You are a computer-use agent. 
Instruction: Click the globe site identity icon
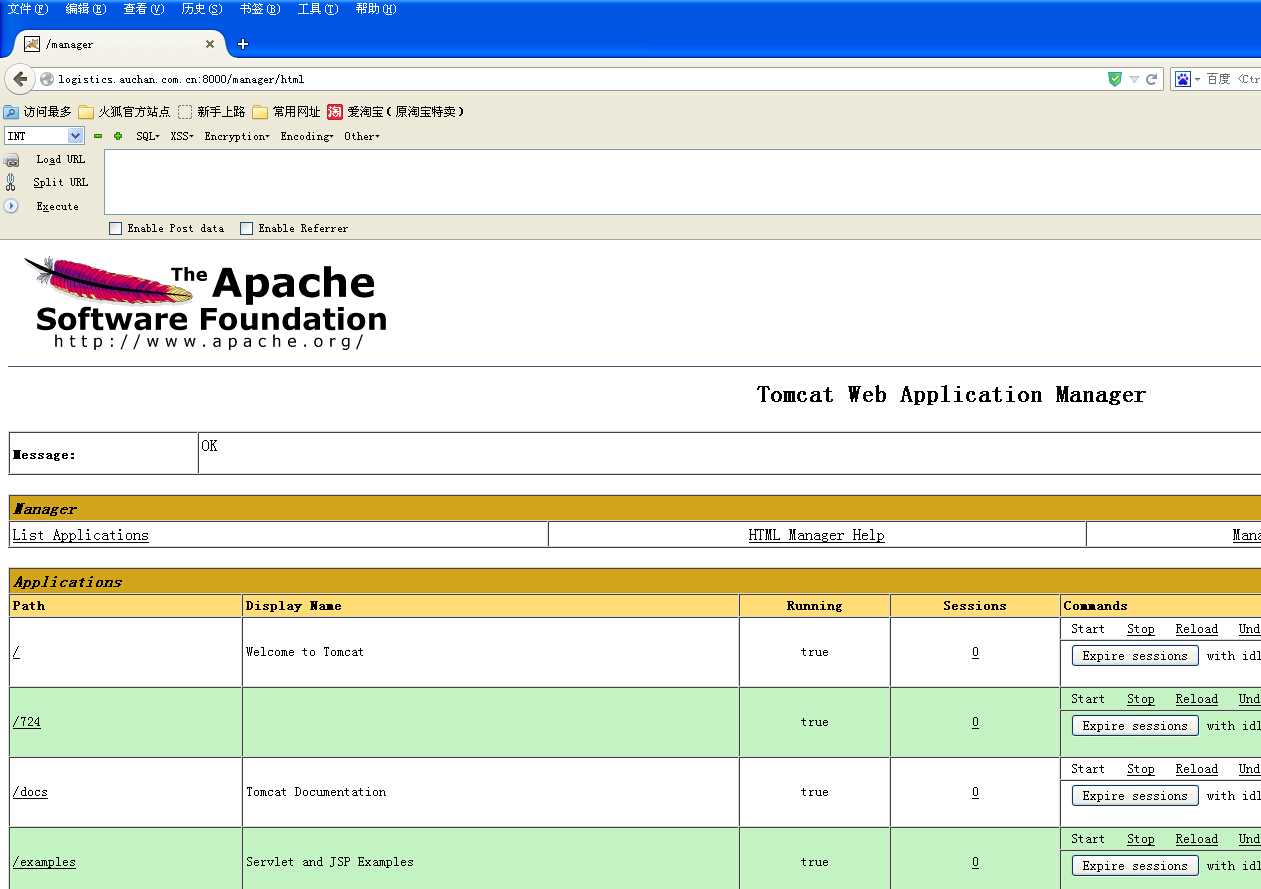pos(47,79)
